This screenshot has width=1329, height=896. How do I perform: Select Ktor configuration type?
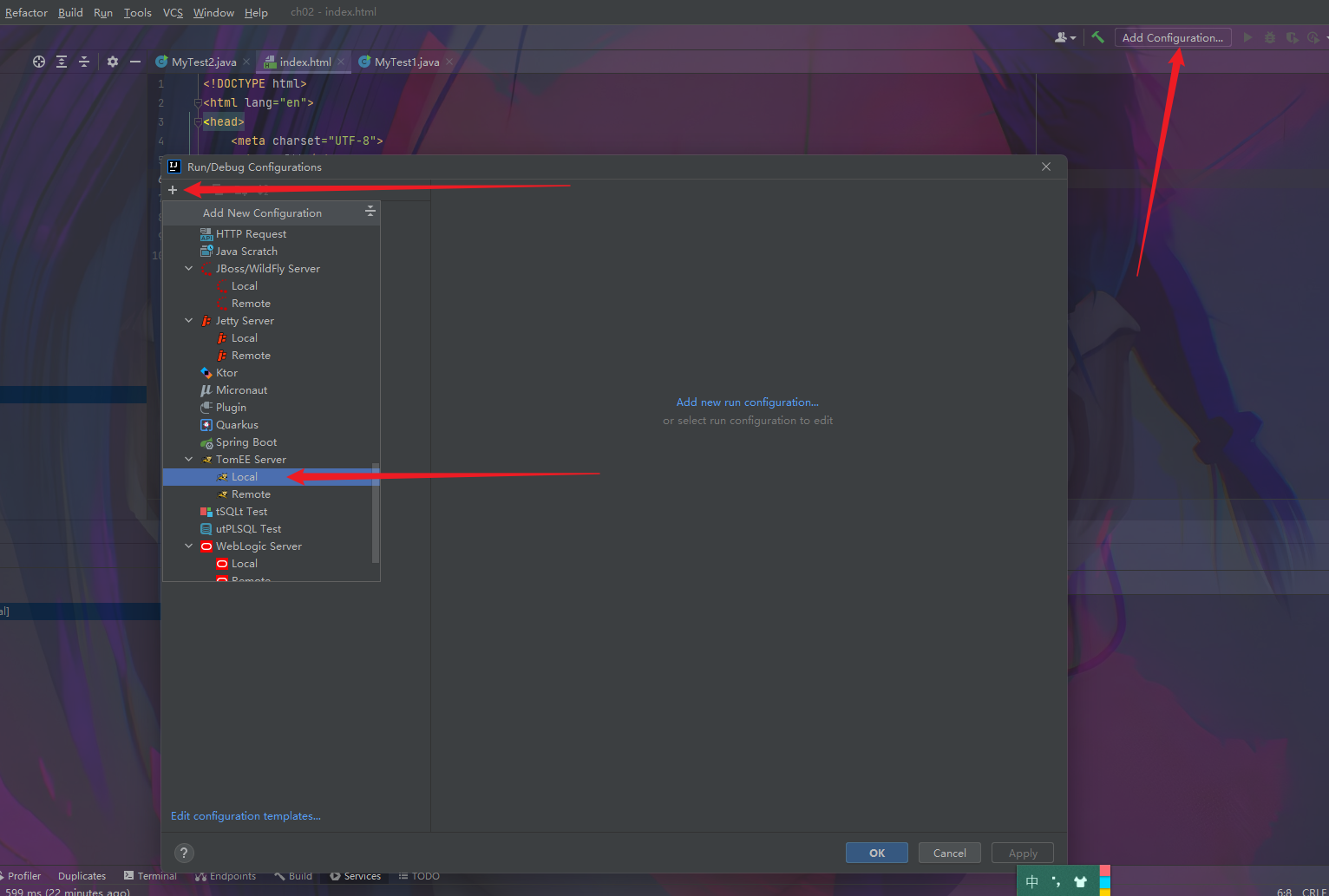[x=271, y=373]
